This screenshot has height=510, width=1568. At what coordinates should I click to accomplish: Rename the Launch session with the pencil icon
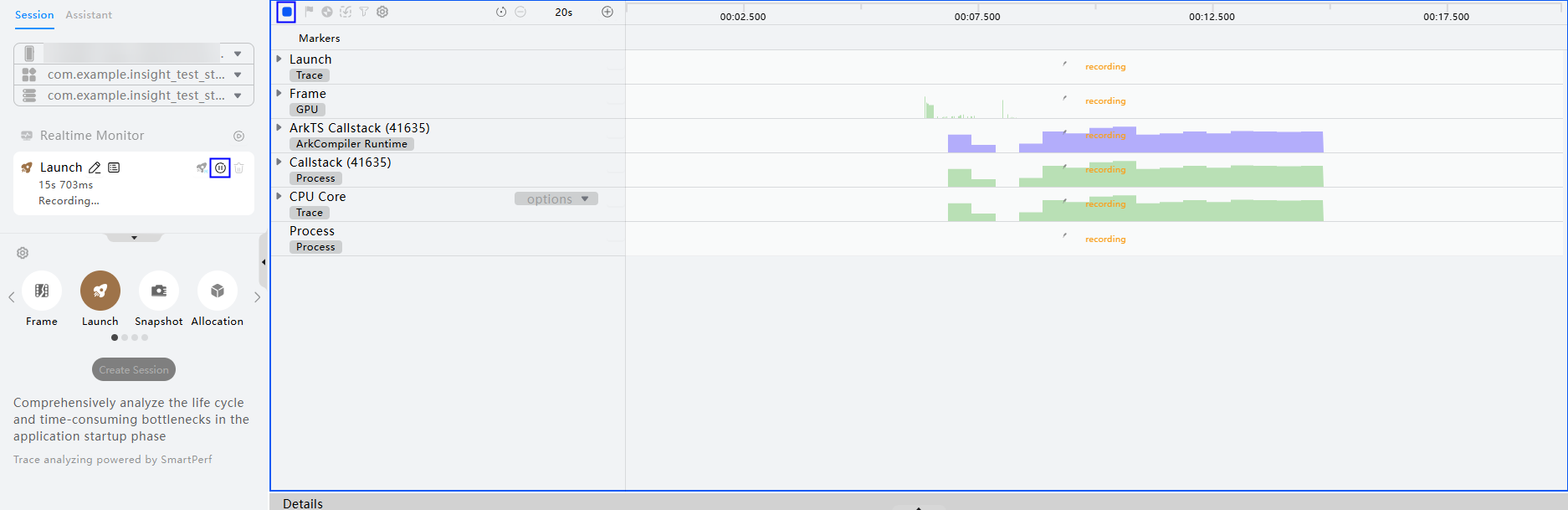(95, 167)
